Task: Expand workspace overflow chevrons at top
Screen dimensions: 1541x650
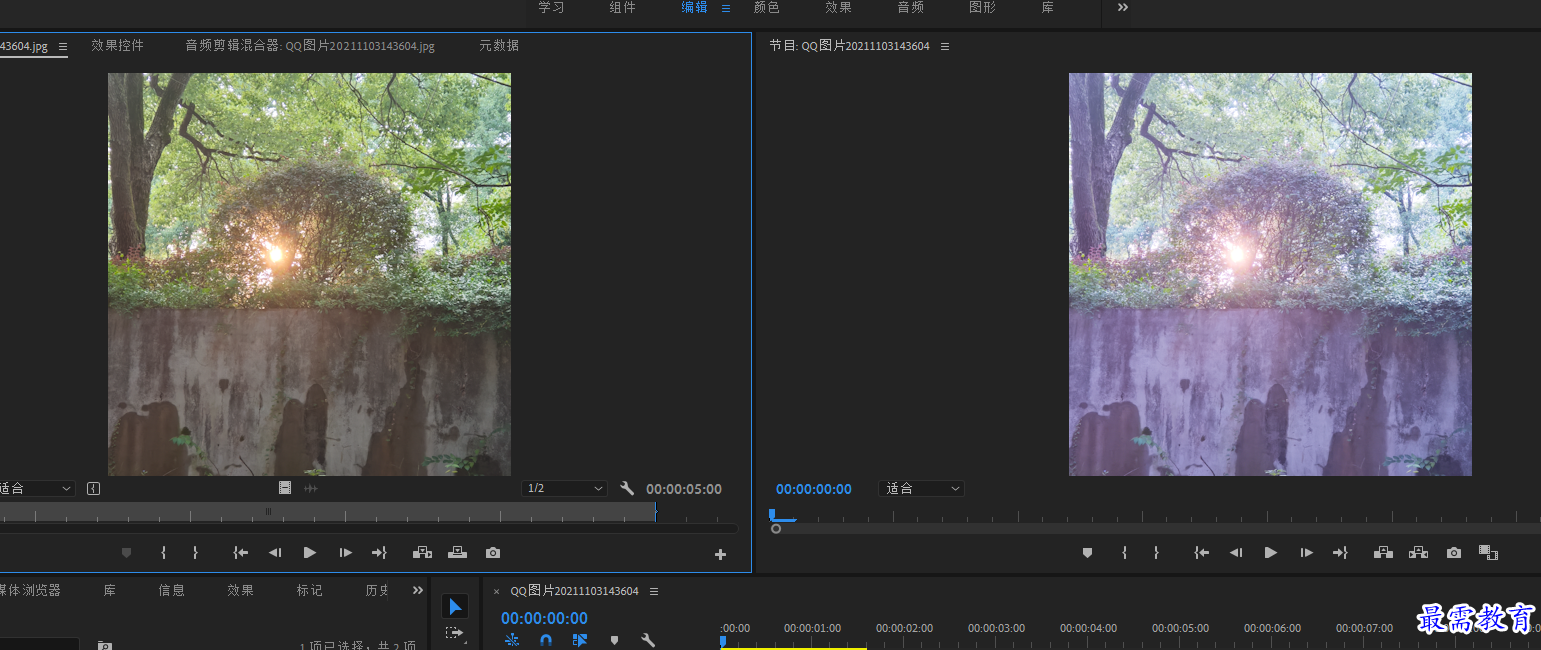Action: point(1123,7)
